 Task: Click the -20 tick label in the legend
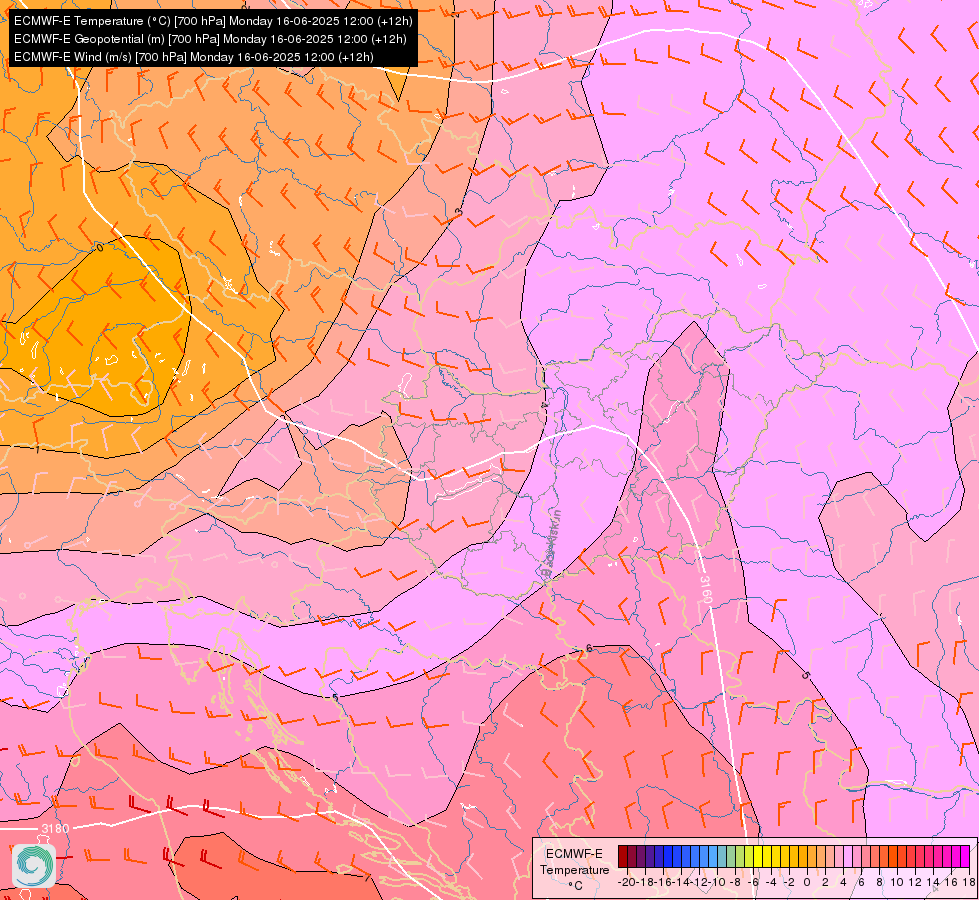pyautogui.click(x=627, y=882)
